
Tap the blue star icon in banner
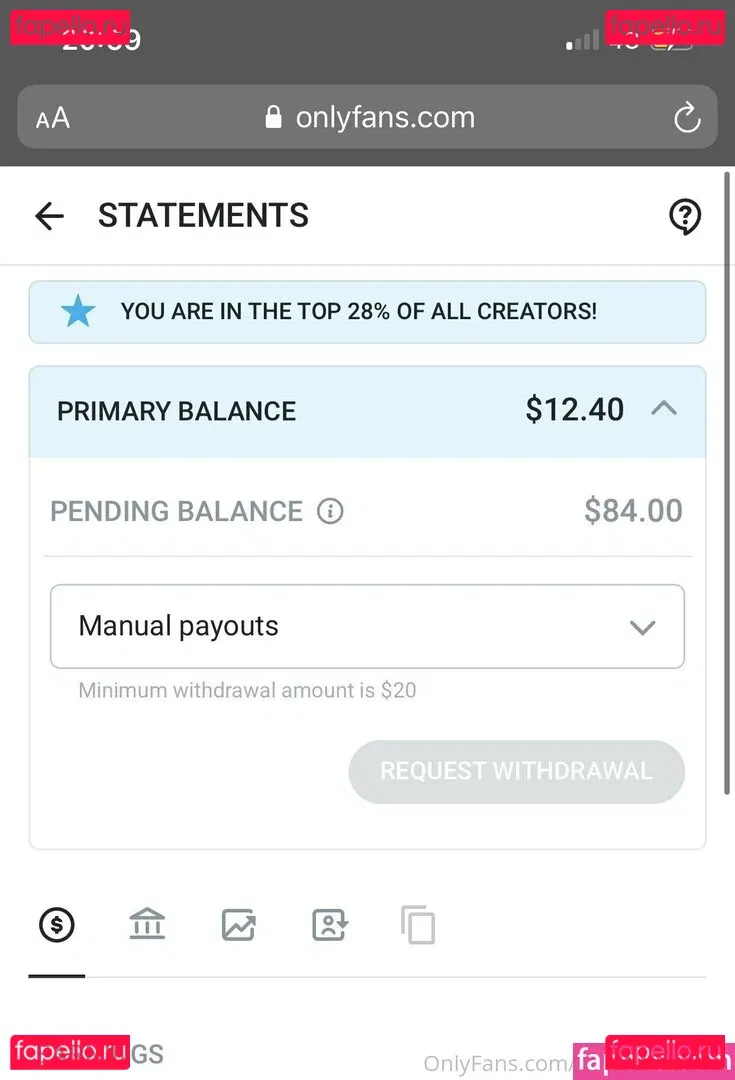coord(78,312)
